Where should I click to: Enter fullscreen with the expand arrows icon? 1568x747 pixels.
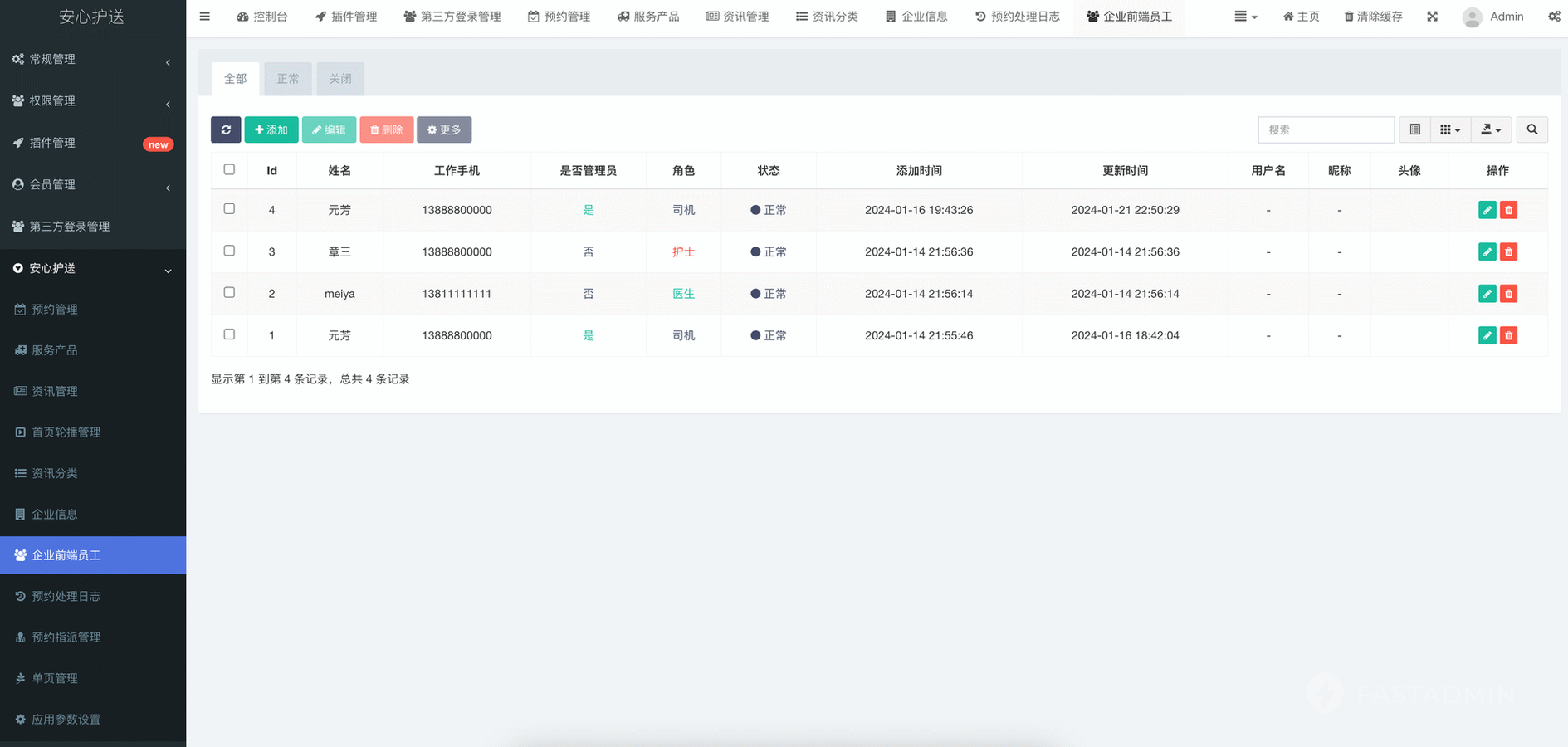[1432, 17]
